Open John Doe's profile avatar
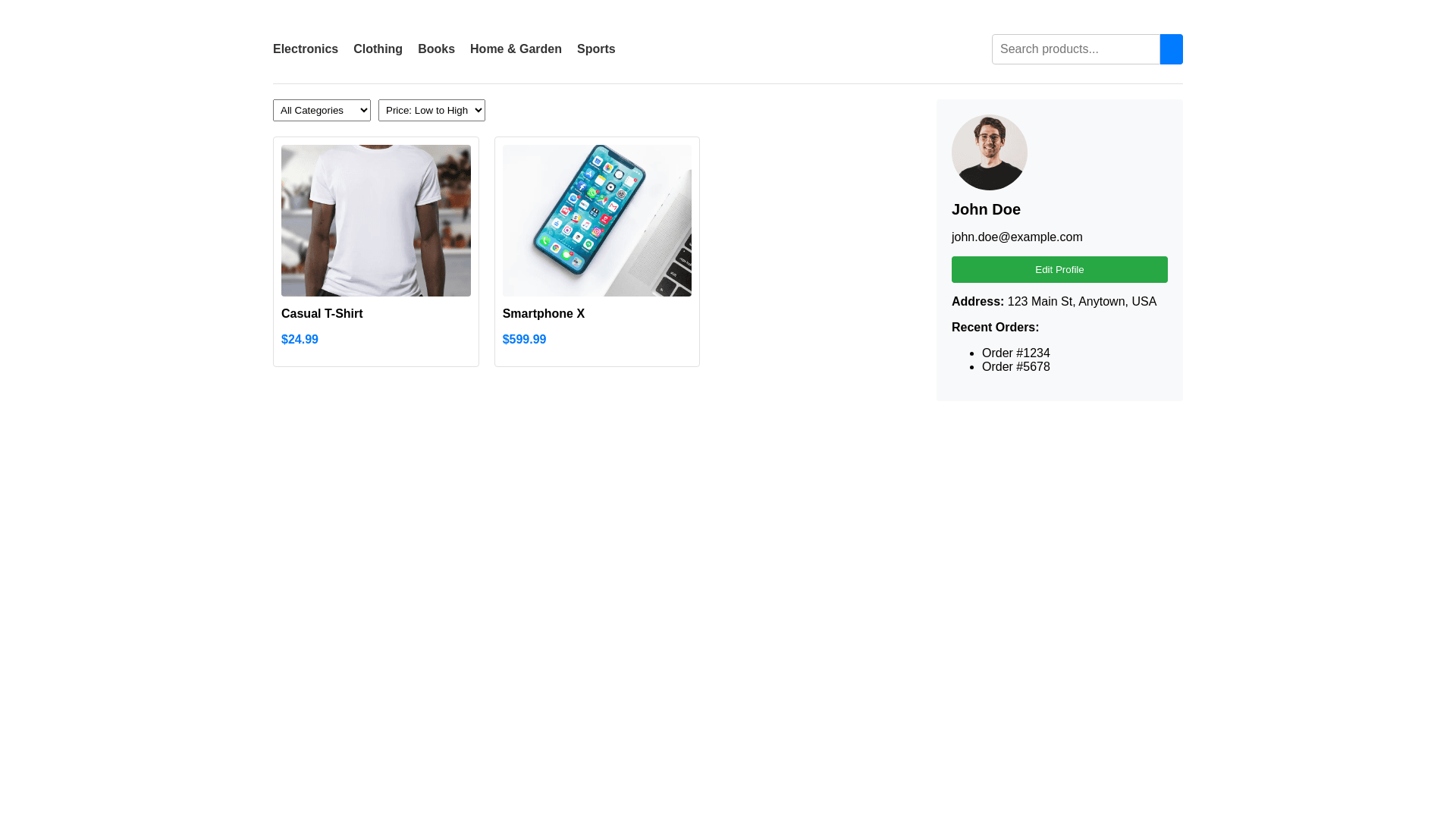Image resolution: width=1456 pixels, height=819 pixels. pyautogui.click(x=990, y=152)
